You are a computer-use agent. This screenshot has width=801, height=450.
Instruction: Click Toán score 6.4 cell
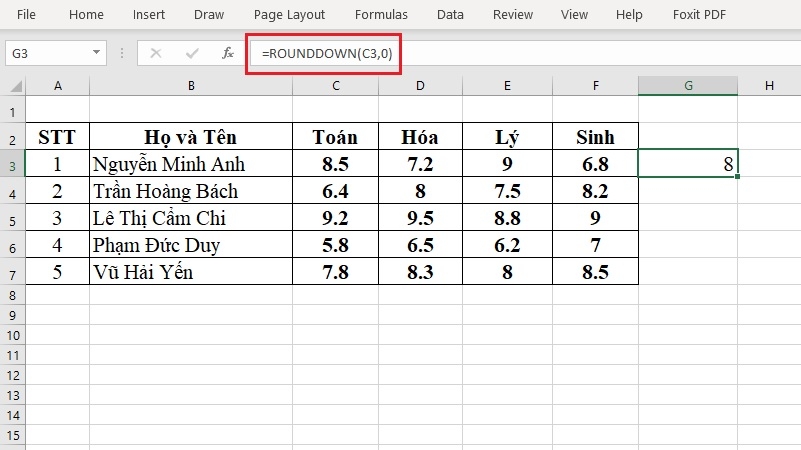coord(336,191)
